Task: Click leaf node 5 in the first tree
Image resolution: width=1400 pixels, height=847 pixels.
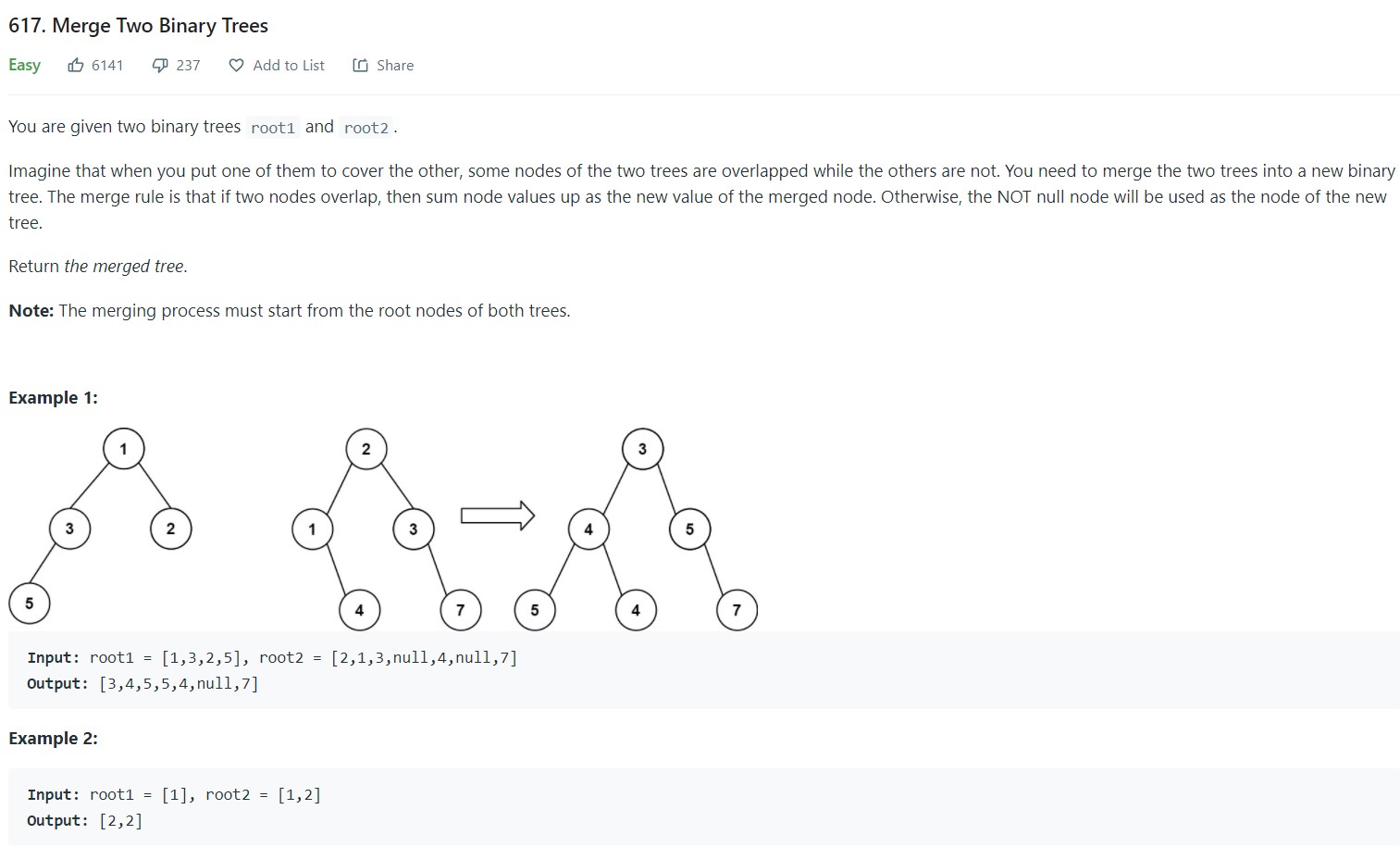Action: click(29, 604)
